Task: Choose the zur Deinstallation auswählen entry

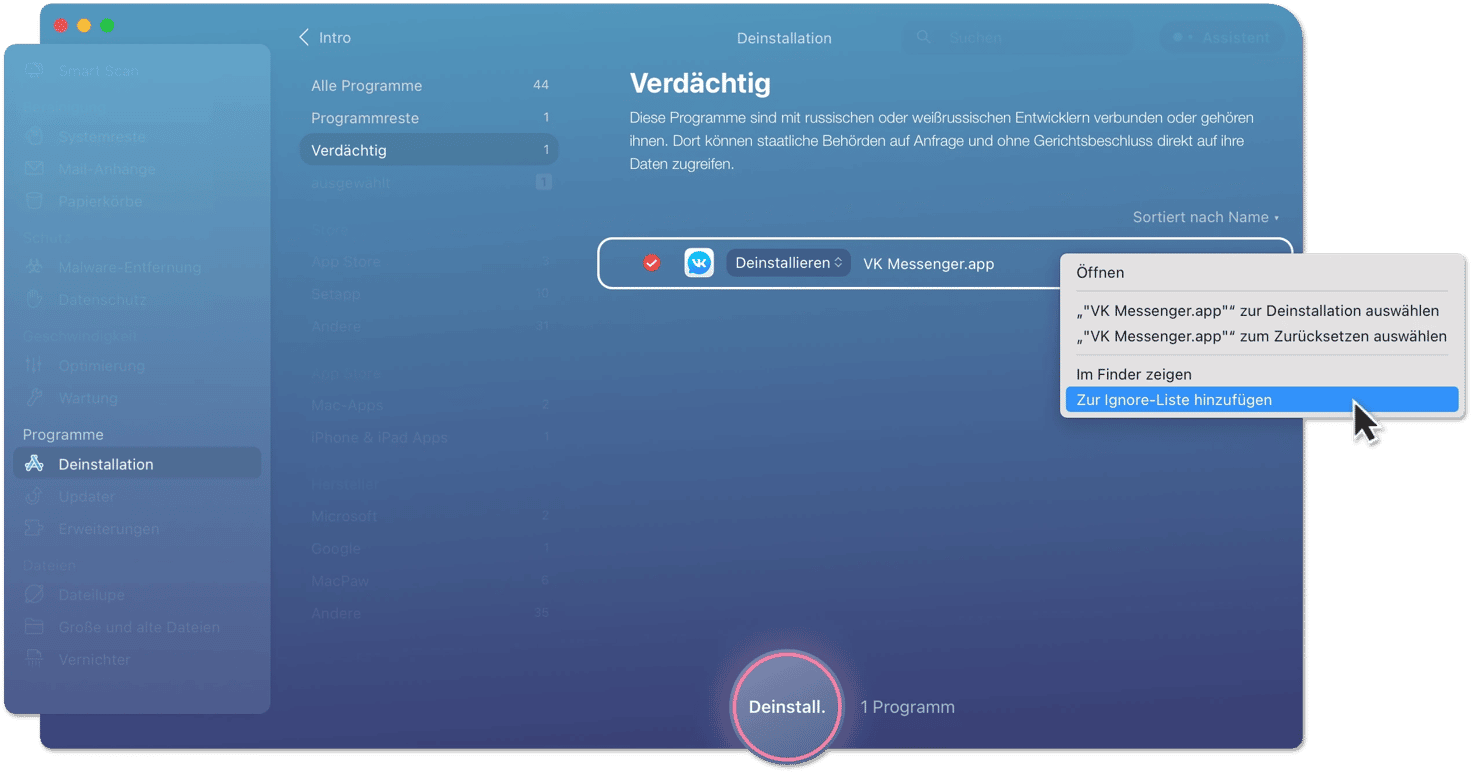Action: (1262, 310)
